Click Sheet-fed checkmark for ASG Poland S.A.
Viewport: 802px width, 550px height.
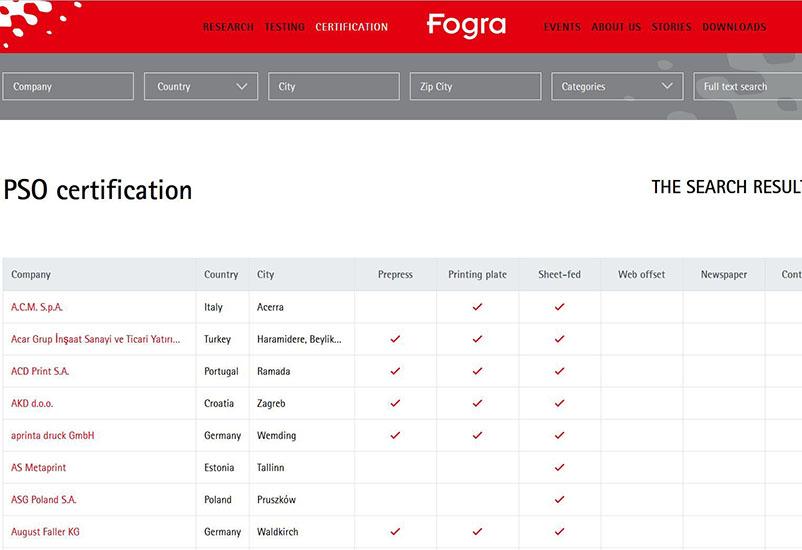point(559,499)
